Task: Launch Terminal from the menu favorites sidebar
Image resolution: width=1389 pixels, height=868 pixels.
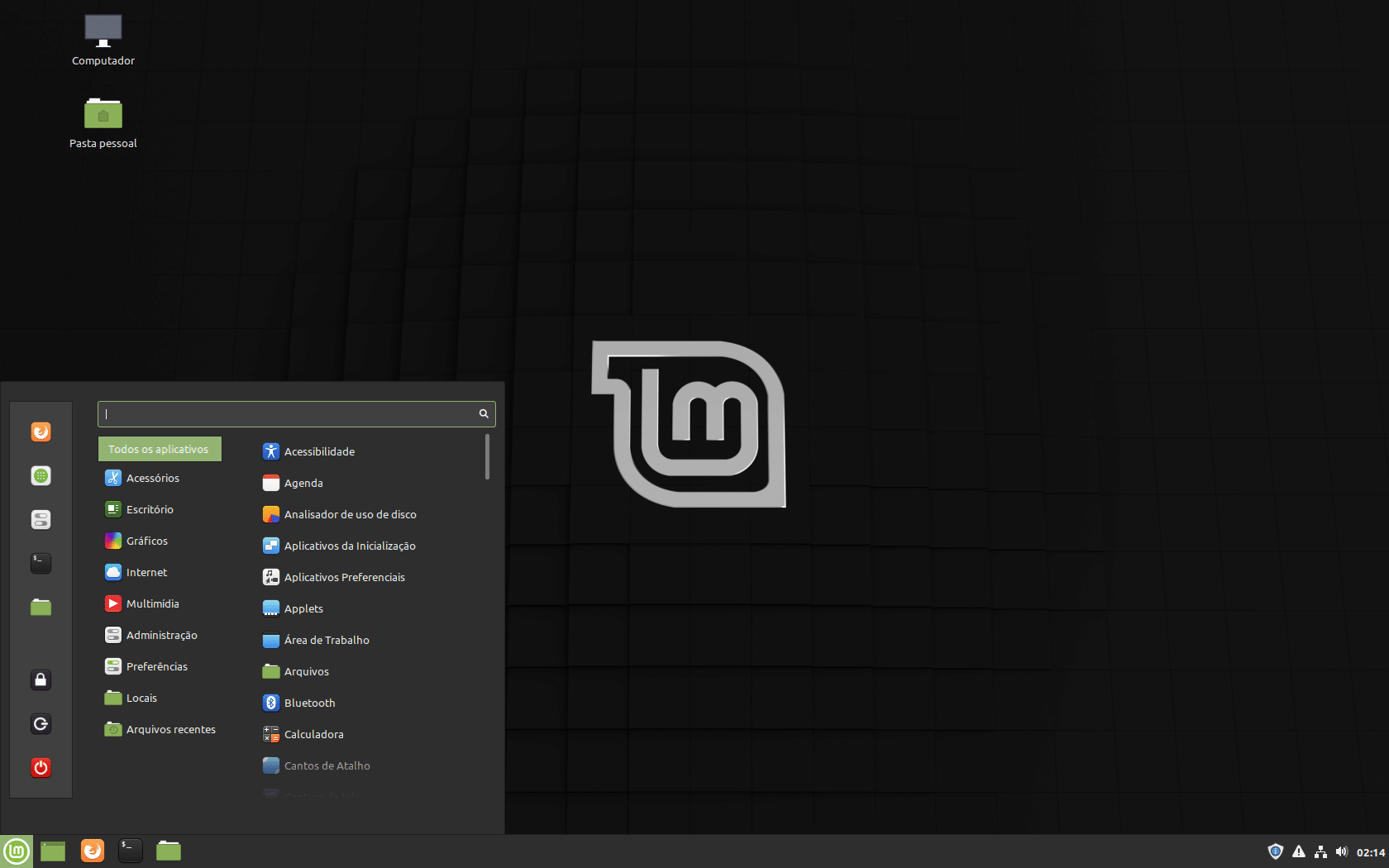Action: click(41, 563)
